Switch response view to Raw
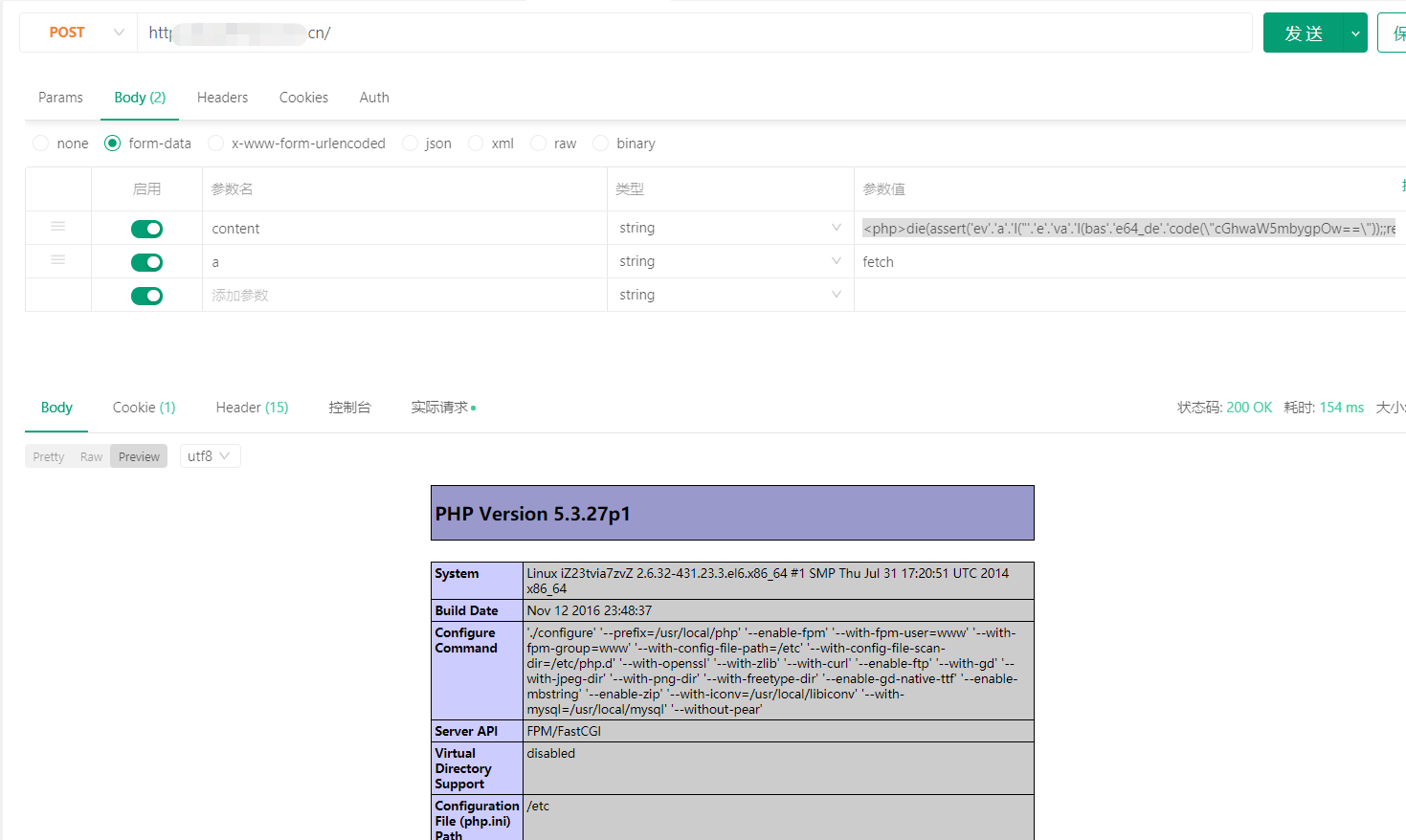1406x840 pixels. point(91,456)
